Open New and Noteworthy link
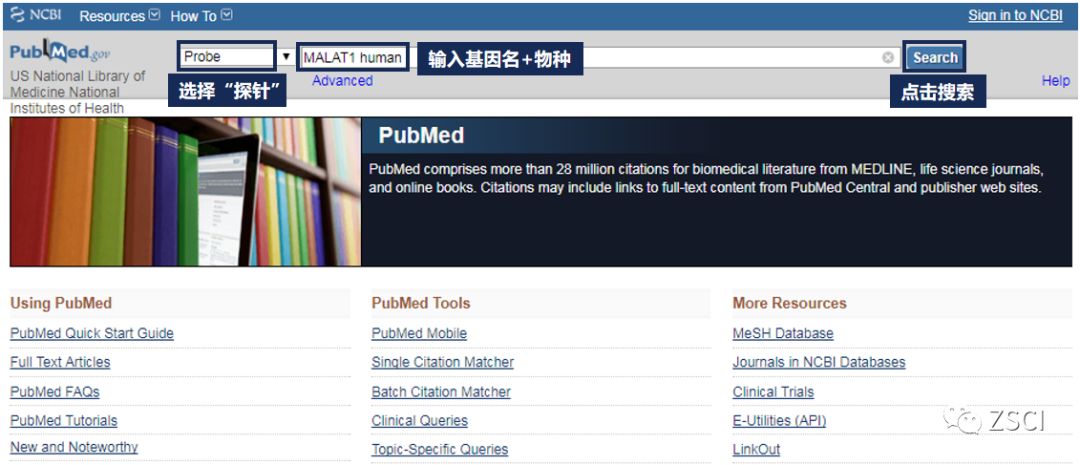 (74, 447)
